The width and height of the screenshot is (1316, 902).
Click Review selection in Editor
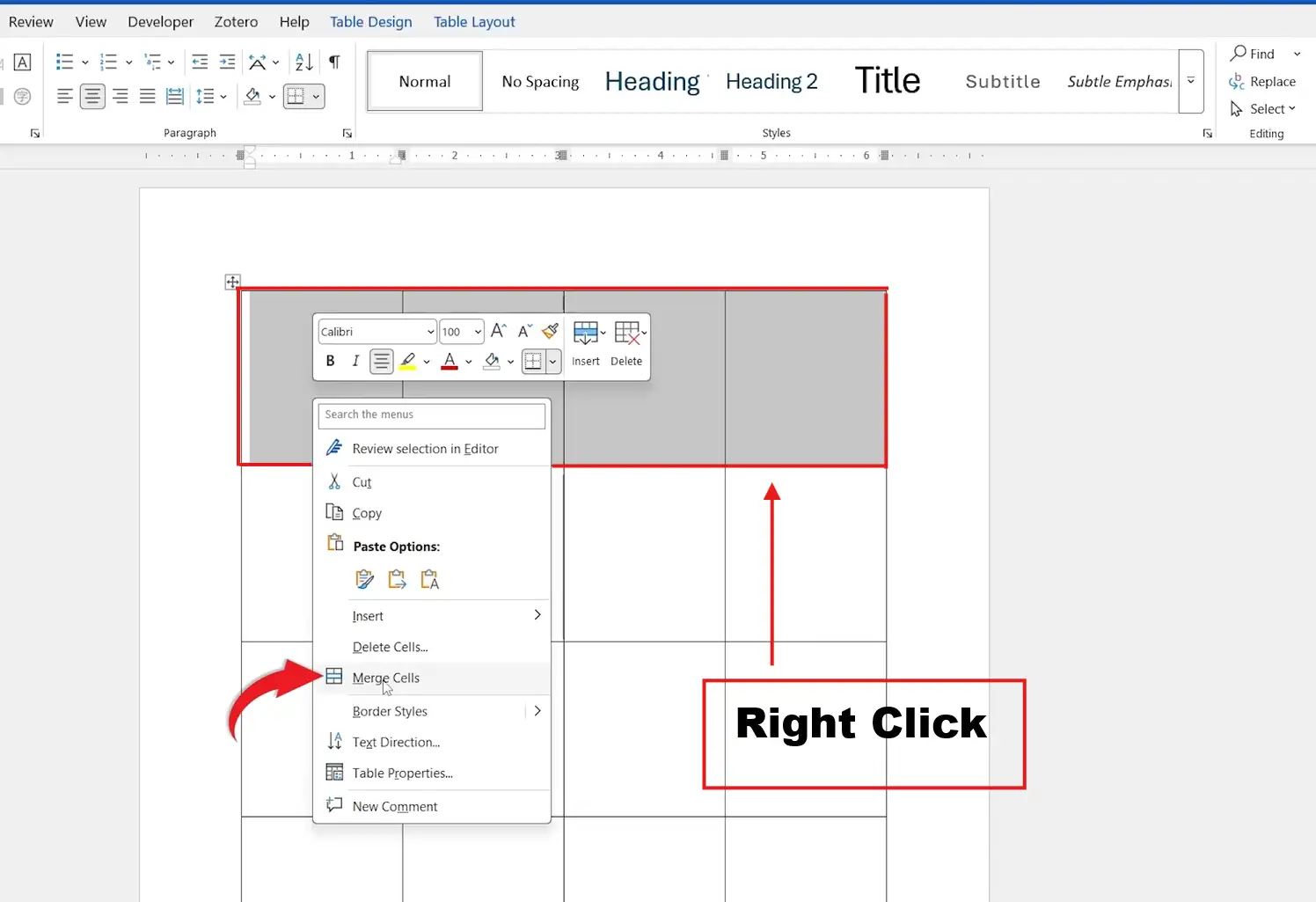point(432,449)
